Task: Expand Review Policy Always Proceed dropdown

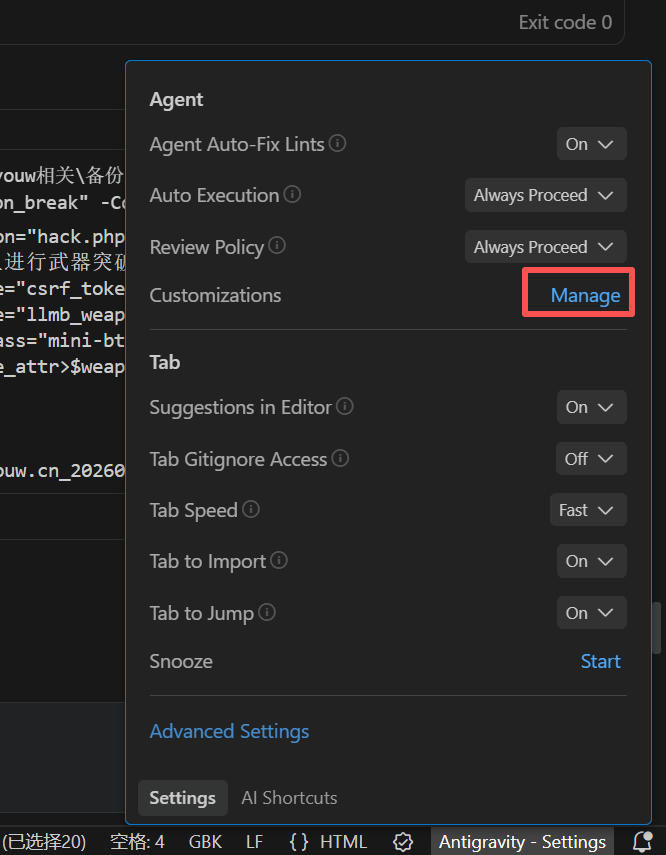Action: click(x=545, y=247)
